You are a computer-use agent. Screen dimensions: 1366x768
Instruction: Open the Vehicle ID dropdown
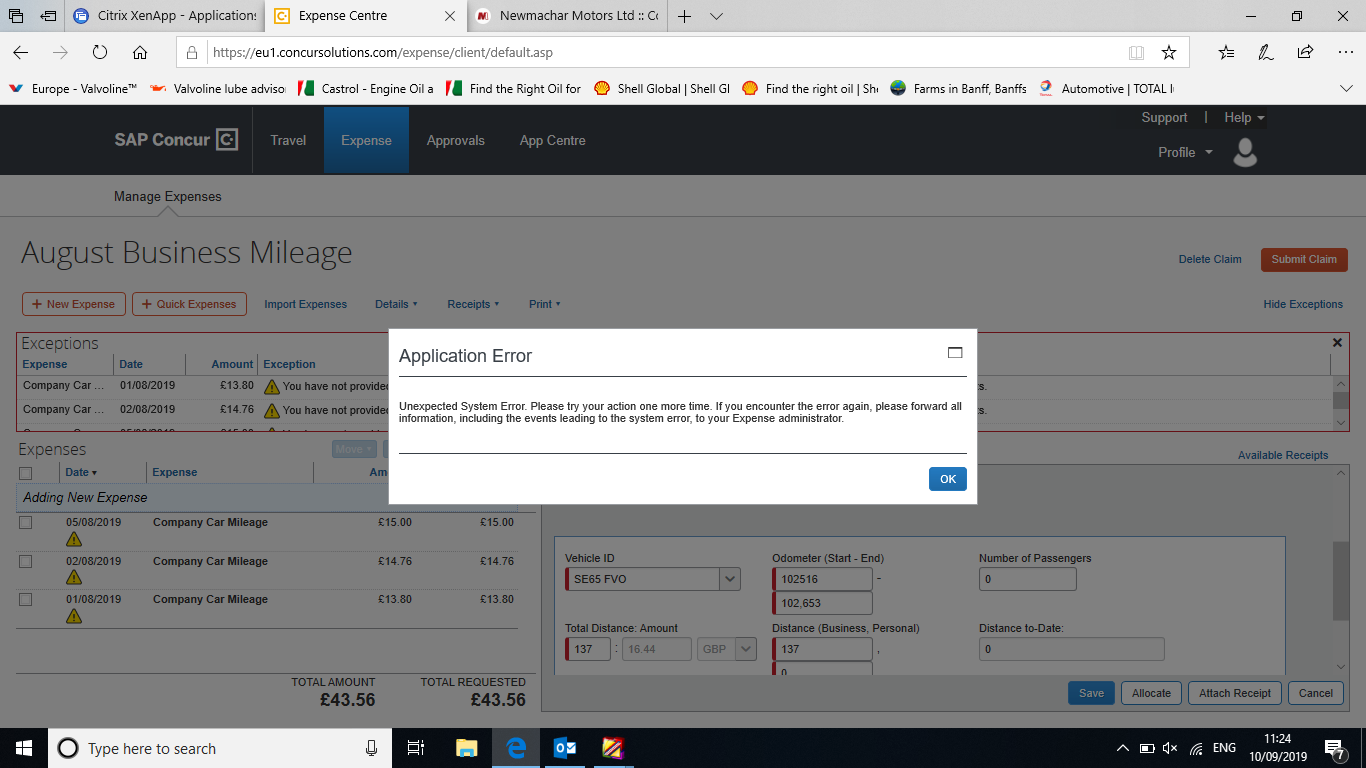730,579
